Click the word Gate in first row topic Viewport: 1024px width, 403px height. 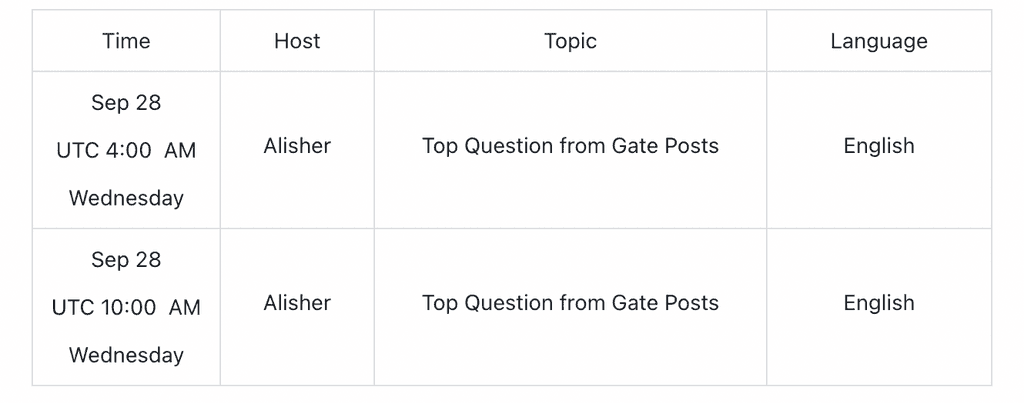[634, 146]
